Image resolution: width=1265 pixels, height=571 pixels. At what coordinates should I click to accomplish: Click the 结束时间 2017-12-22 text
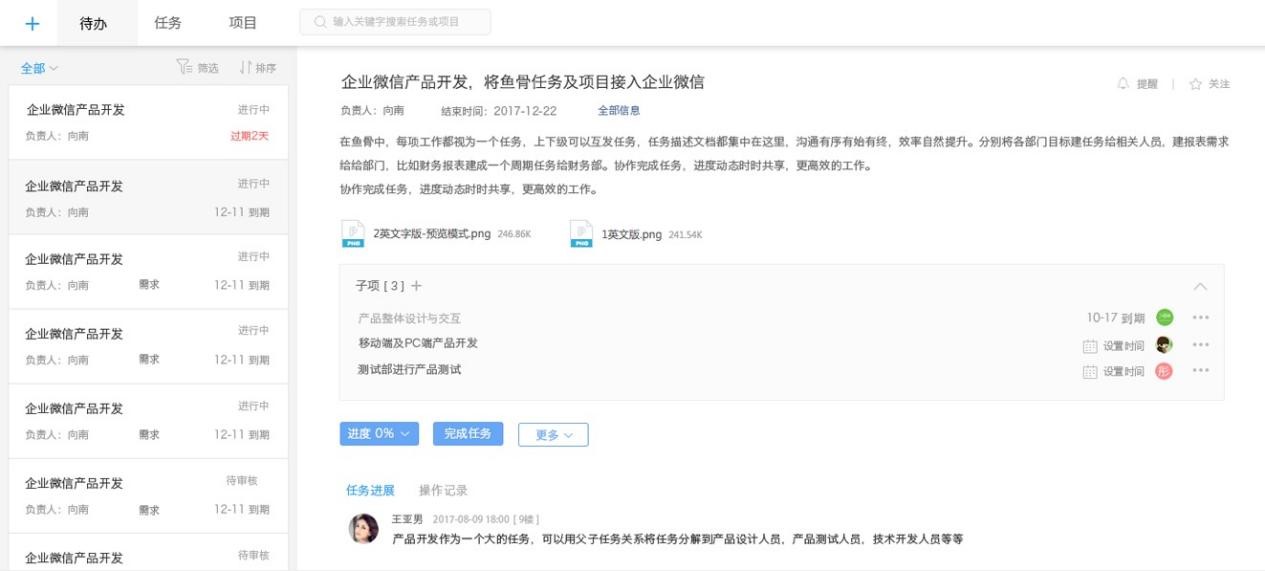coord(499,111)
